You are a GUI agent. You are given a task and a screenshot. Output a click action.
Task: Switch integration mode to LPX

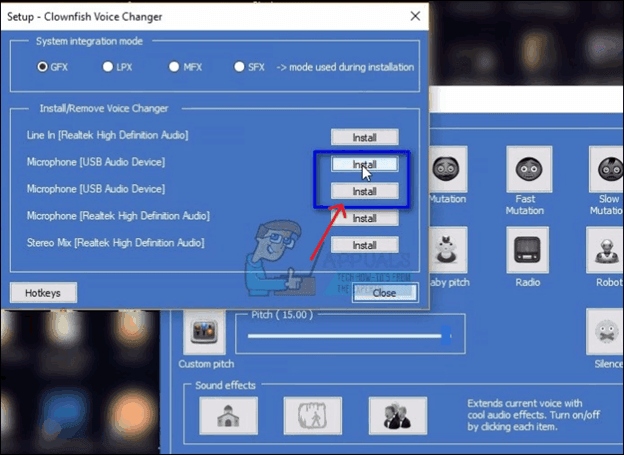click(x=108, y=67)
